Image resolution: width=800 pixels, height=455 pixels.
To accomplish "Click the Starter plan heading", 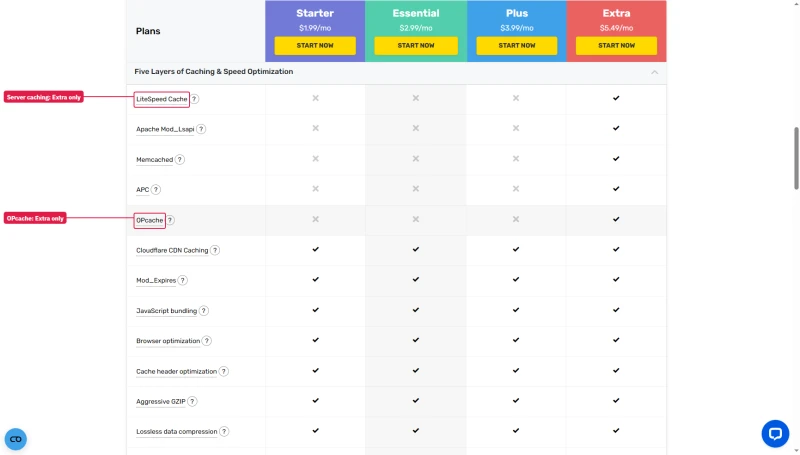I will point(315,13).
